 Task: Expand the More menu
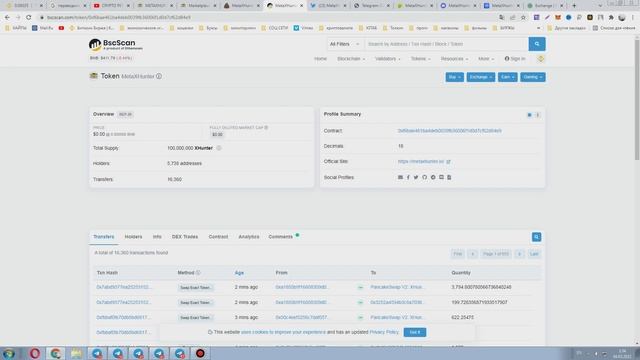486,59
